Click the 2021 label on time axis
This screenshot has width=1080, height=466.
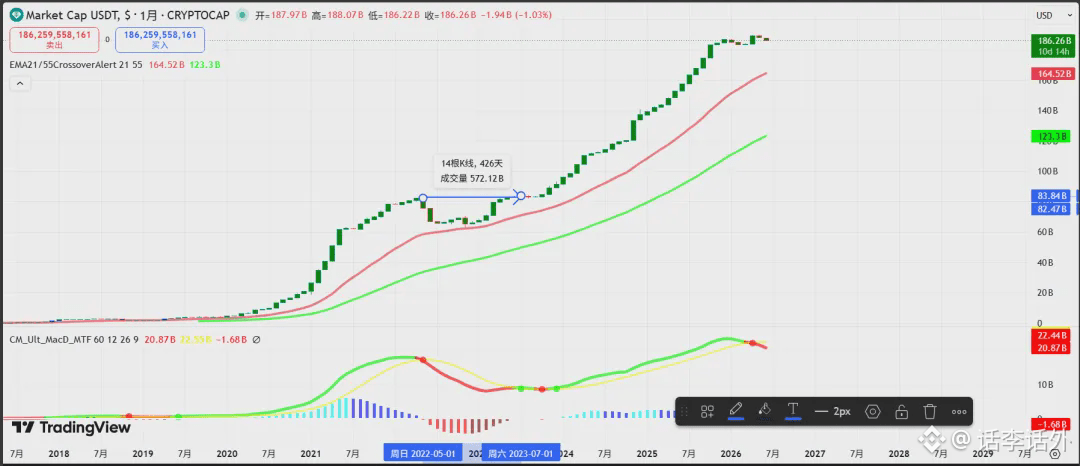tap(311, 454)
